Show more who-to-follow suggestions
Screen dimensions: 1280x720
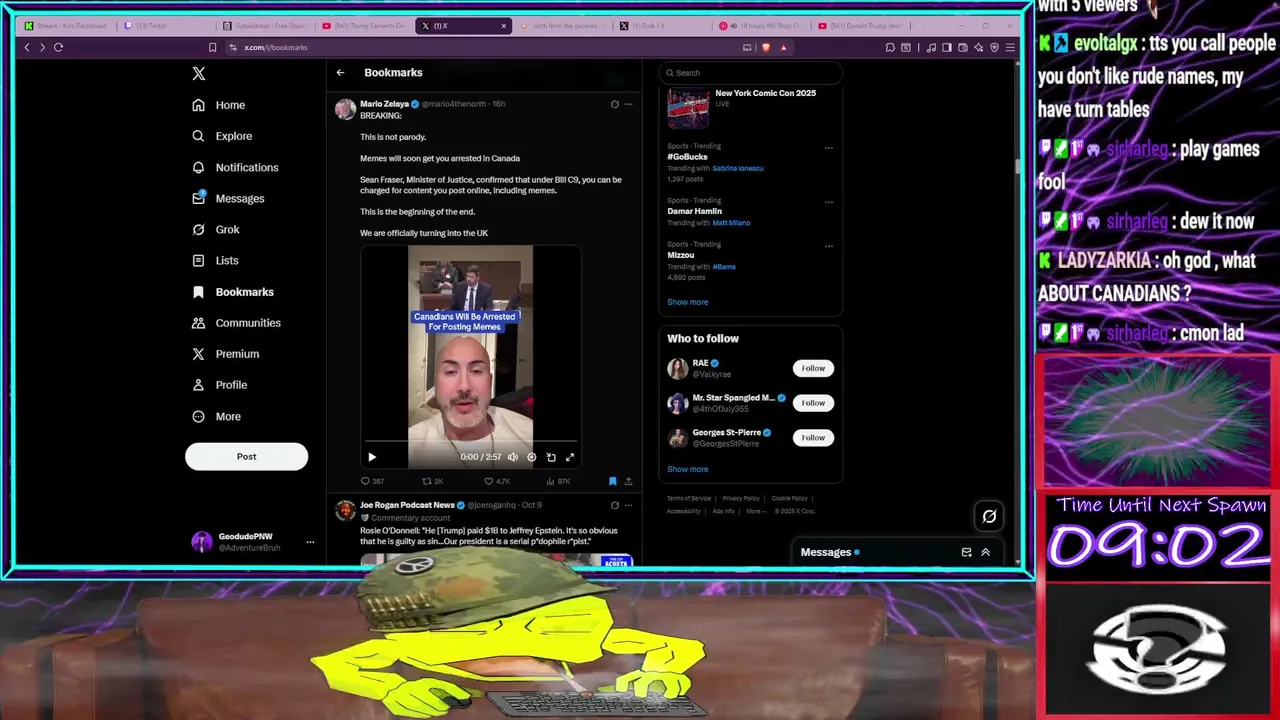click(x=687, y=469)
